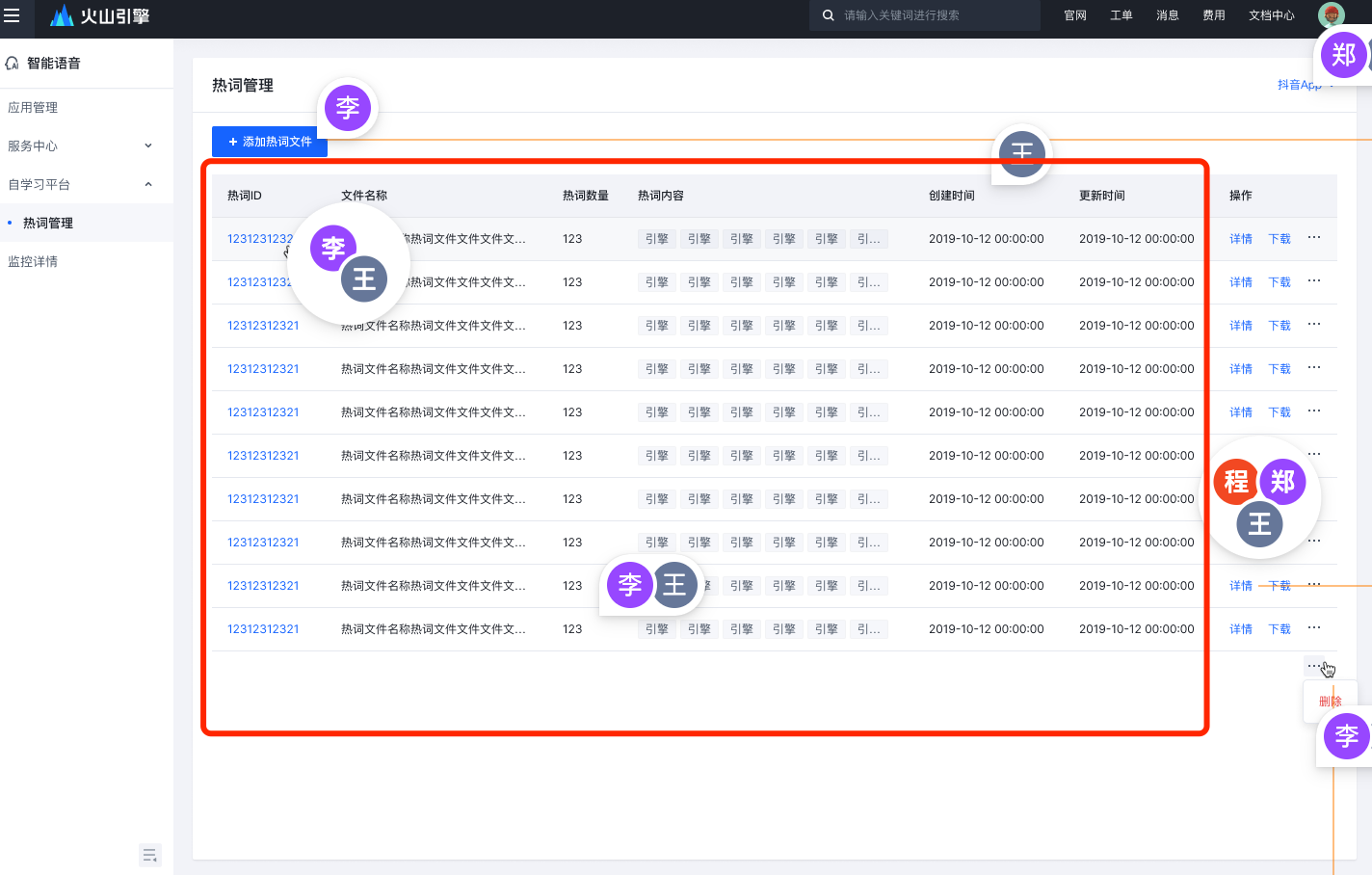Image resolution: width=1372 pixels, height=875 pixels.
Task: Select 监控详情 in the sidebar
Action: (x=33, y=262)
